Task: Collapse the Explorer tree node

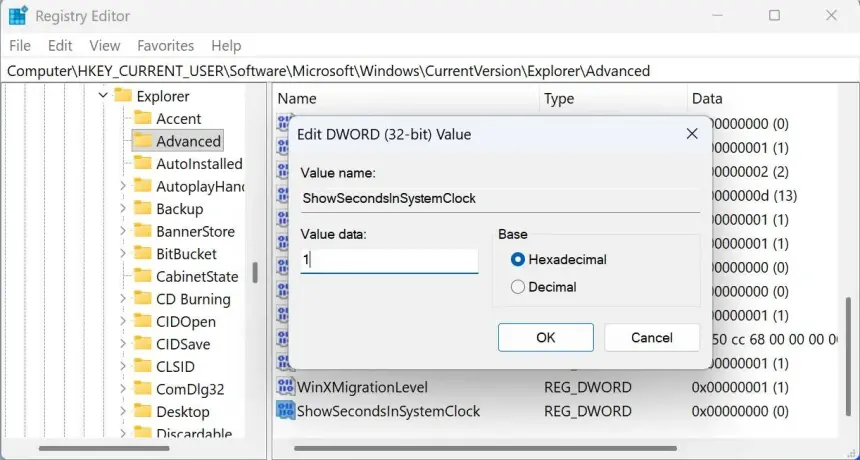Action: coord(102,96)
